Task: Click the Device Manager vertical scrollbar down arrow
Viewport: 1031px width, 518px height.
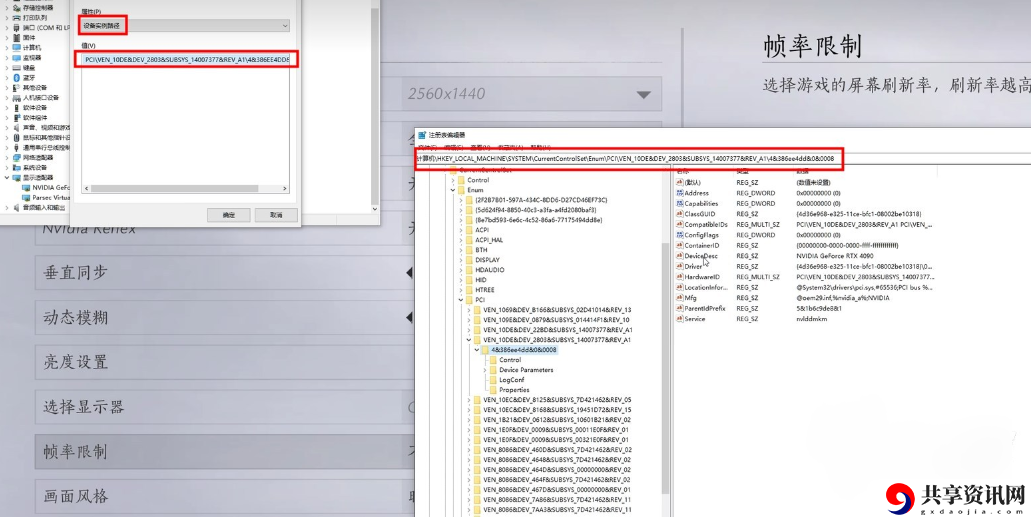Action: tap(375, 209)
